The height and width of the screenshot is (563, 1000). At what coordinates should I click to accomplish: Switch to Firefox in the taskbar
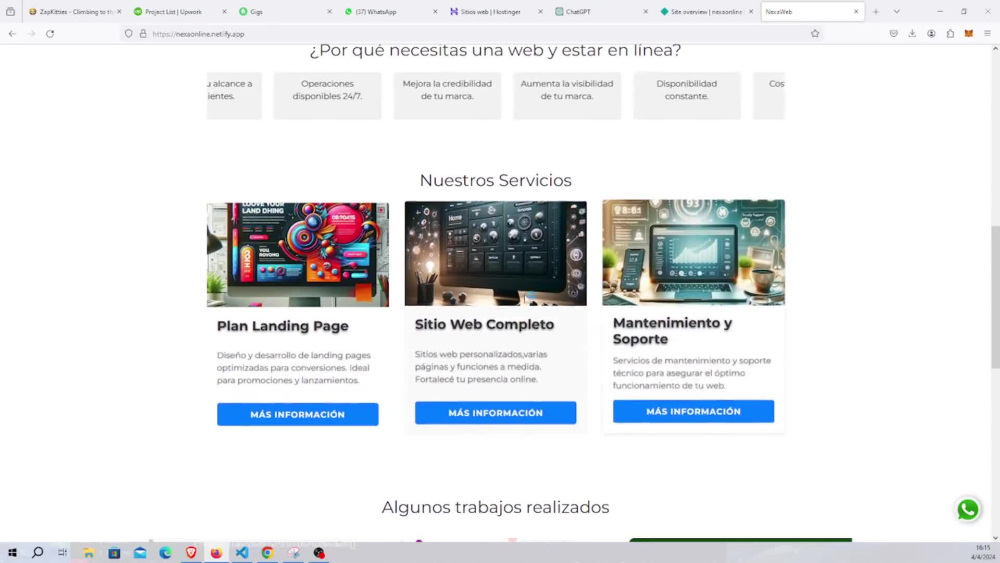(216, 553)
